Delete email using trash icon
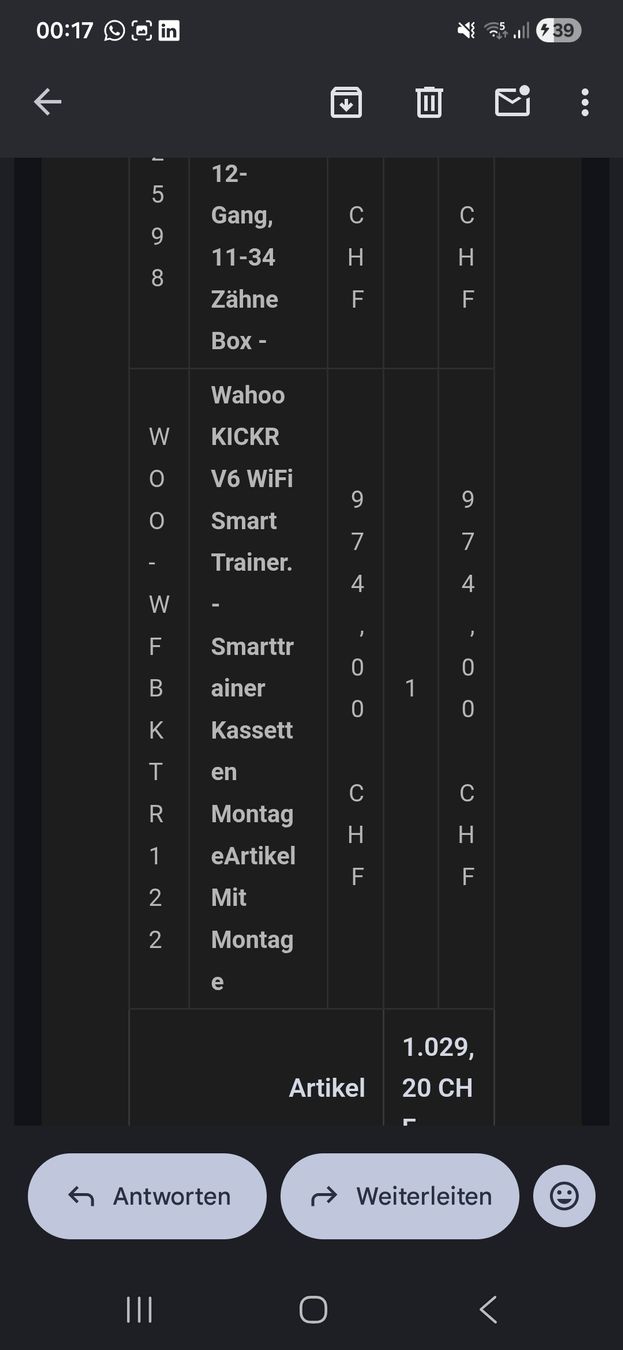Viewport: 623px width, 1350px height. click(x=429, y=102)
